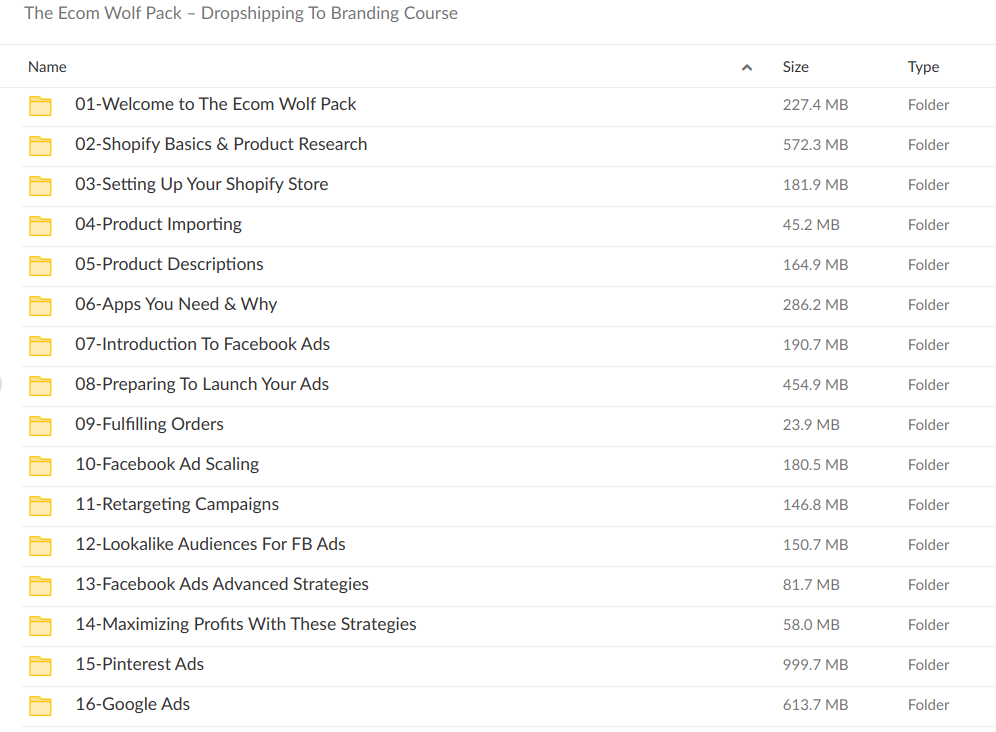Open the 08-Preparing To Launch Your Ads folder

pyautogui.click(x=201, y=384)
